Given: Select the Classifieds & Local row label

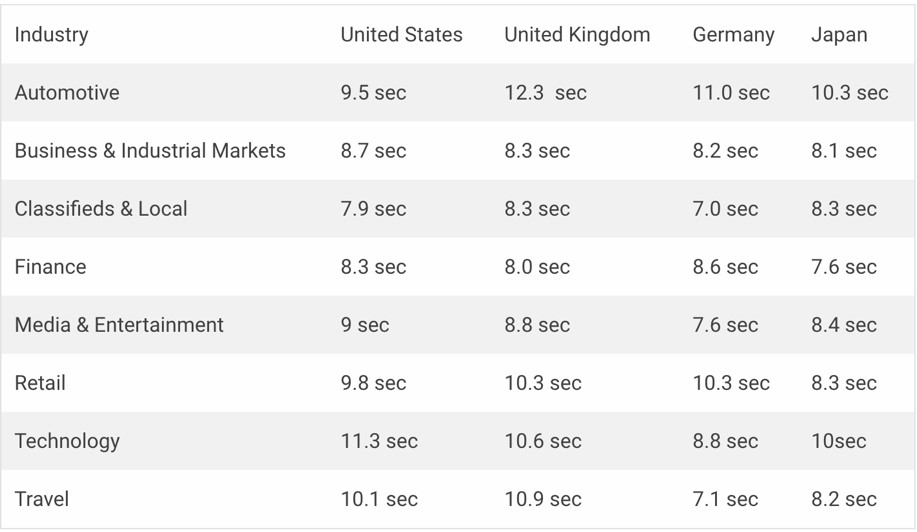Looking at the screenshot, I should tap(101, 209).
